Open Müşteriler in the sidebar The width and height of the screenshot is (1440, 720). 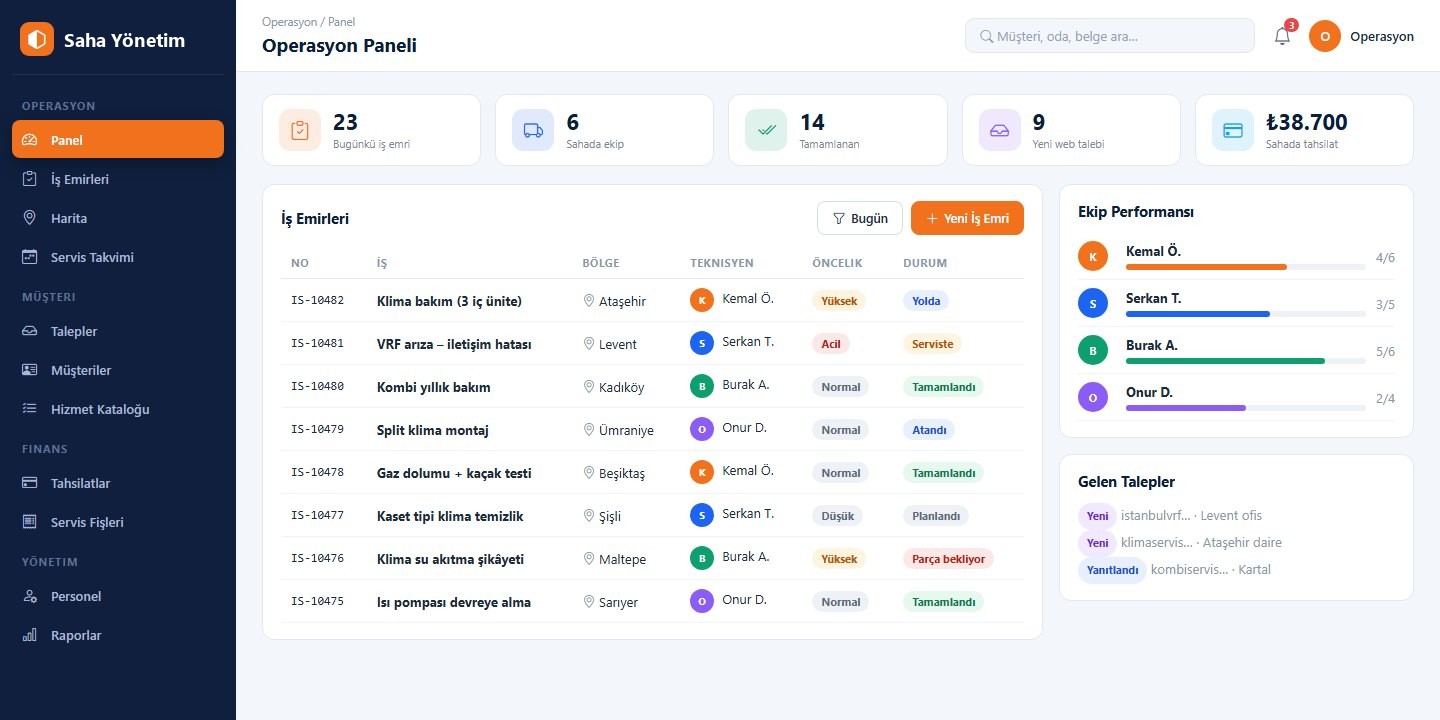click(x=118, y=370)
